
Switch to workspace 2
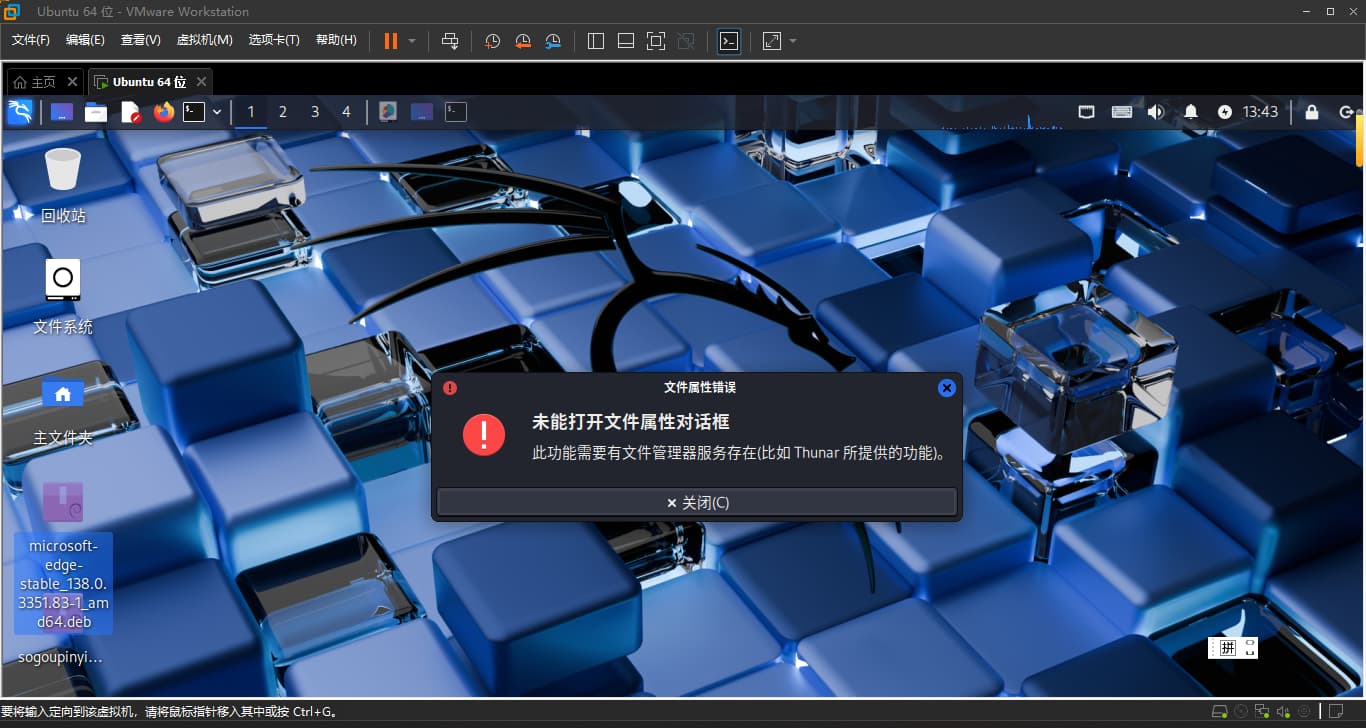click(283, 112)
